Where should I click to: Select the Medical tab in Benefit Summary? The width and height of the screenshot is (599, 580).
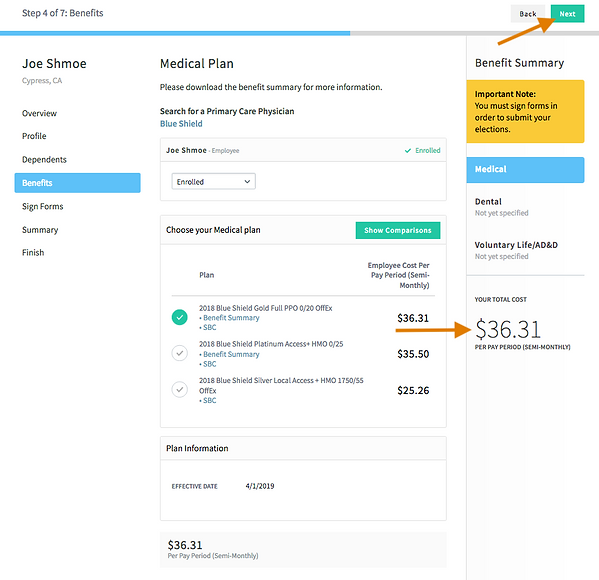525,170
